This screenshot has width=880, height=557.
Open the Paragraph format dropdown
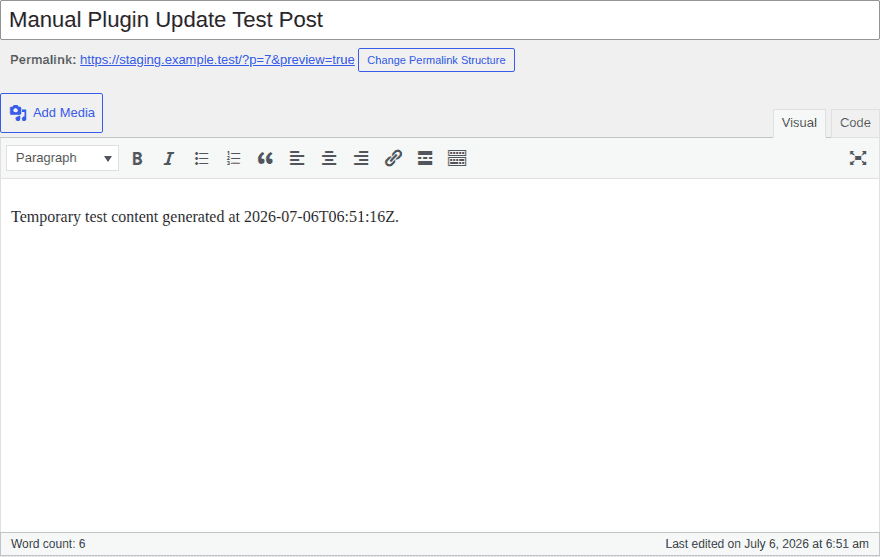(x=62, y=158)
